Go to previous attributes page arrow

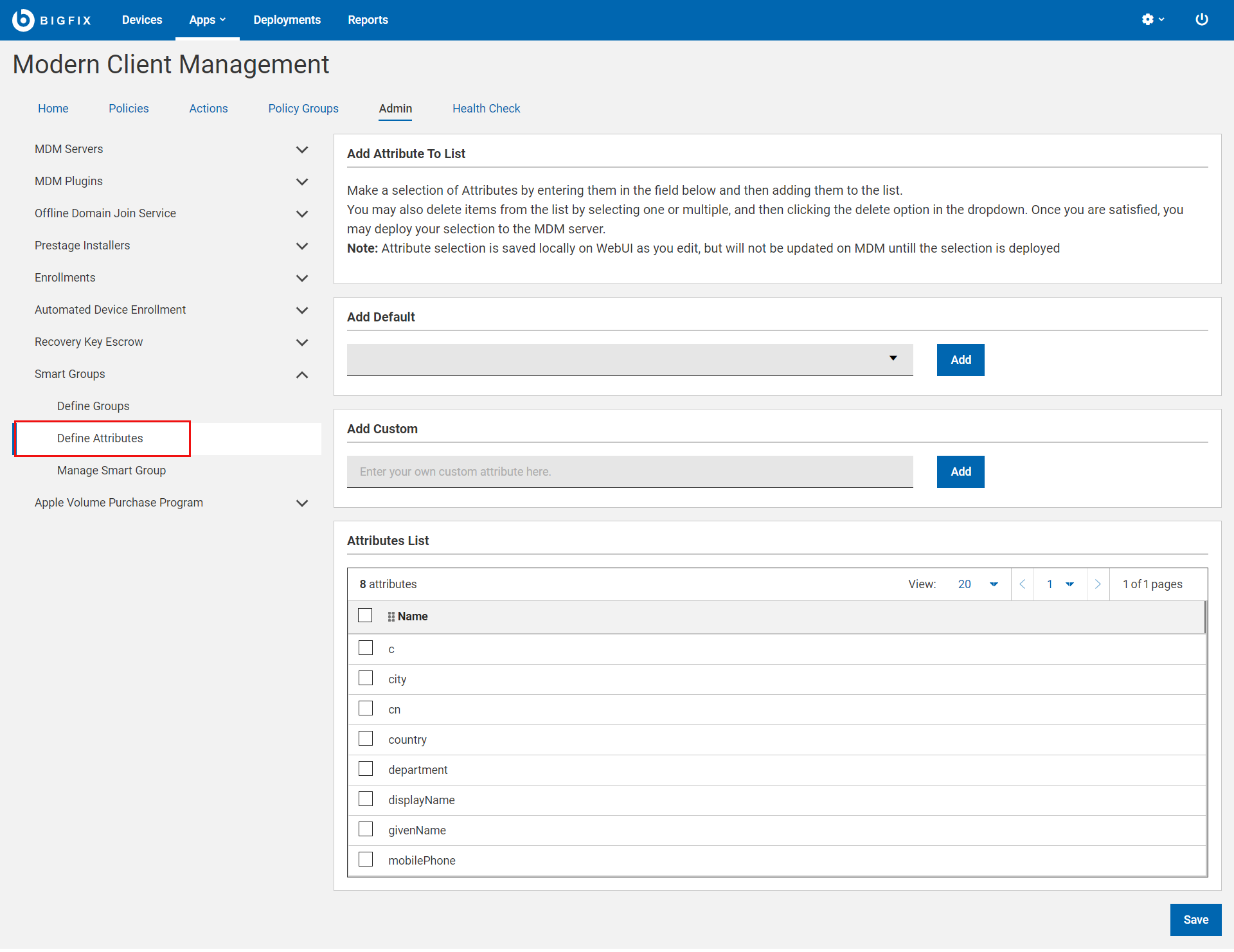point(1022,584)
